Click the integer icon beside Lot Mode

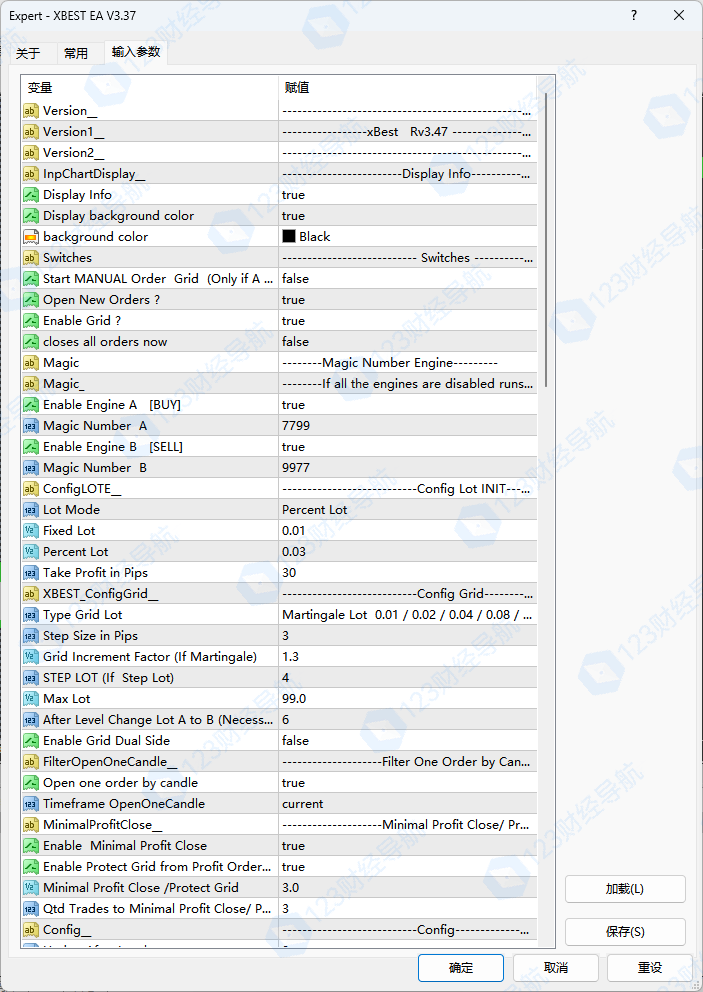tap(30, 510)
